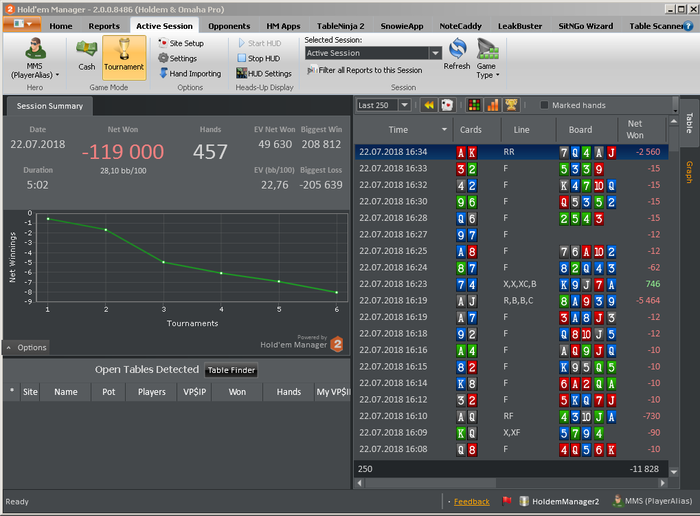Image resolution: width=700 pixels, height=516 pixels.
Task: Open the MMS Hero player icon
Action: coord(35,49)
